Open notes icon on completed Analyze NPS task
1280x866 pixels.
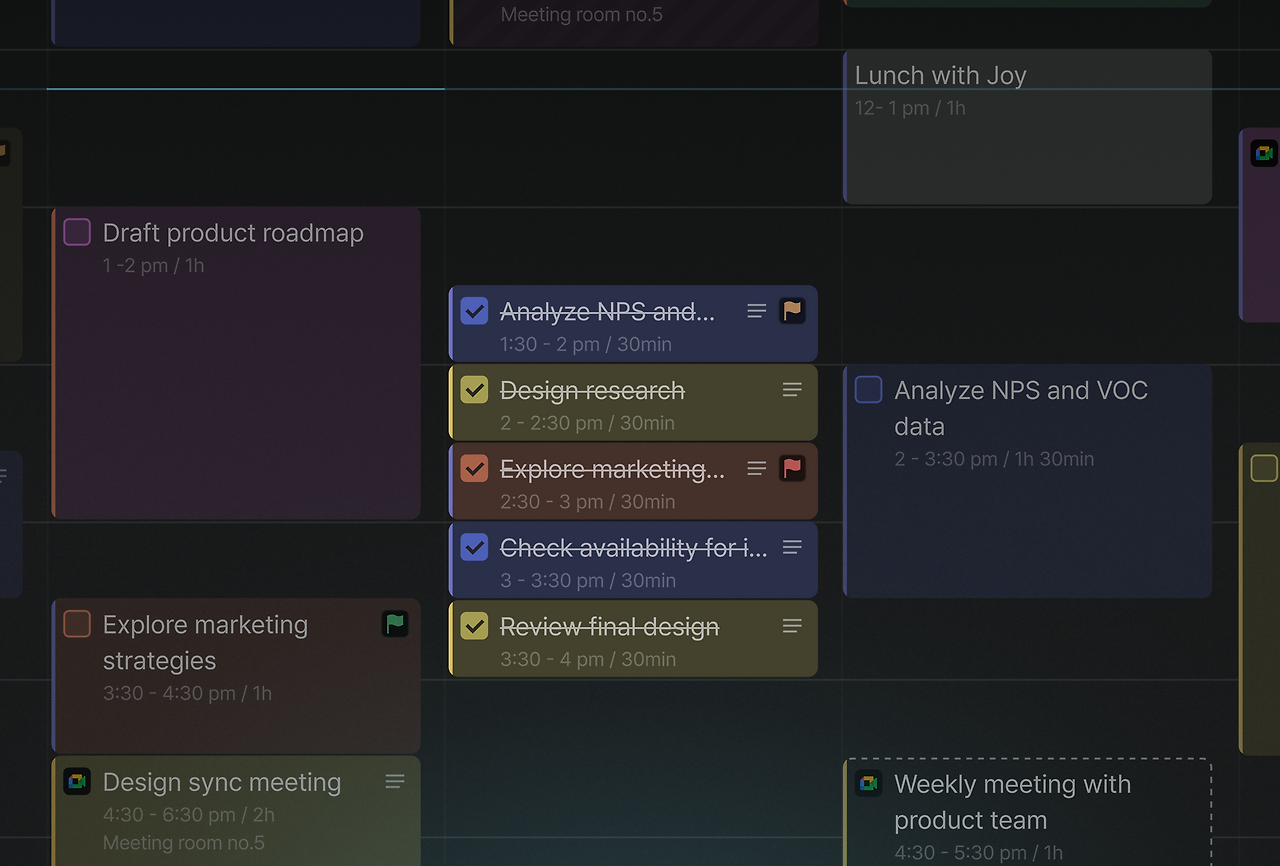[x=757, y=311]
